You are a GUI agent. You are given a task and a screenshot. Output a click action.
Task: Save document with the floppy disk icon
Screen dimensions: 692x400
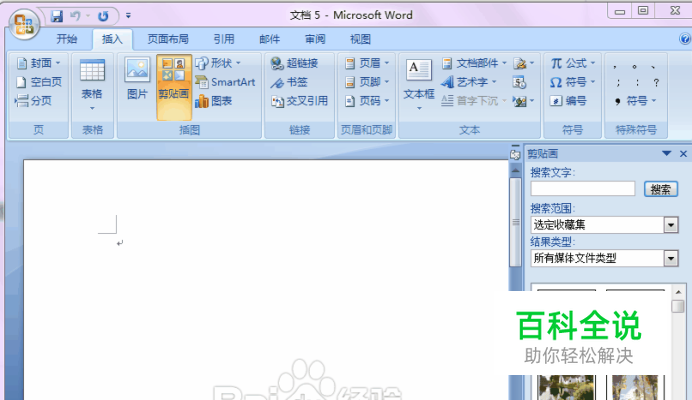coord(57,16)
